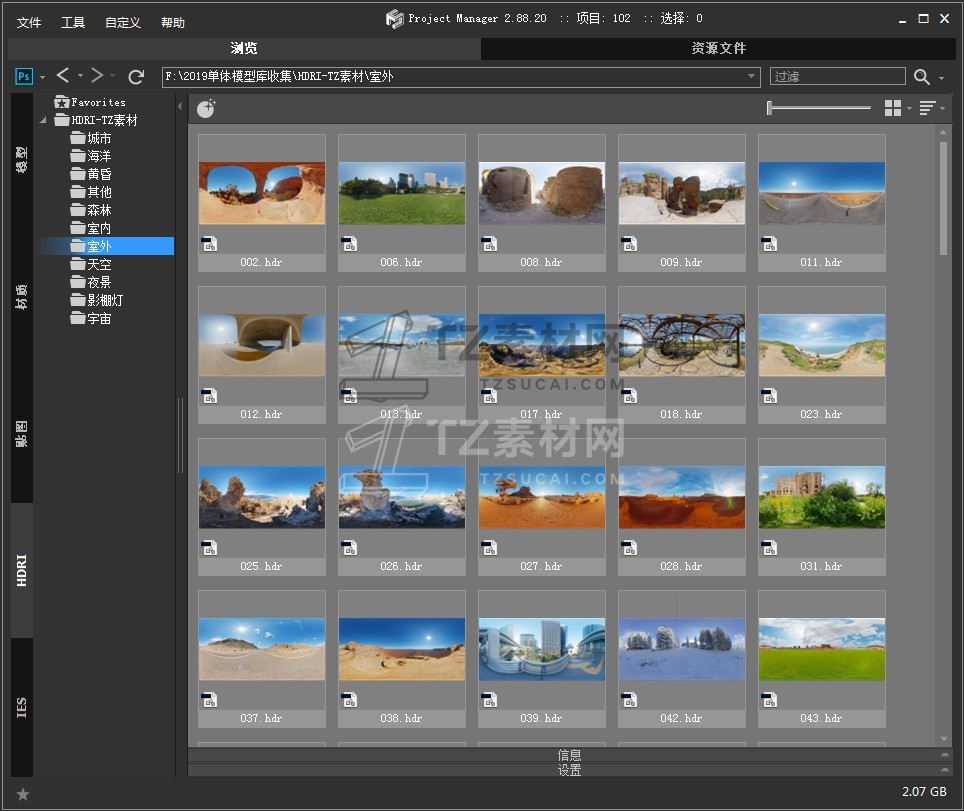The height and width of the screenshot is (811, 964).
Task: Go back with the left arrow button
Action: [63, 75]
